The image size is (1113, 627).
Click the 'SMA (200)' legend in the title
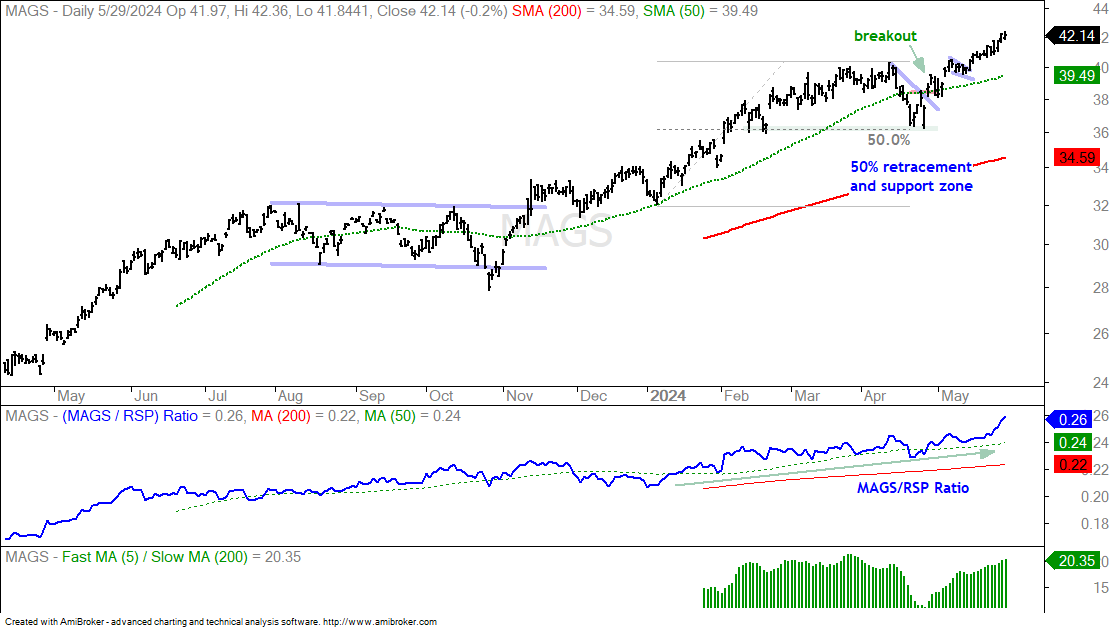[x=547, y=11]
